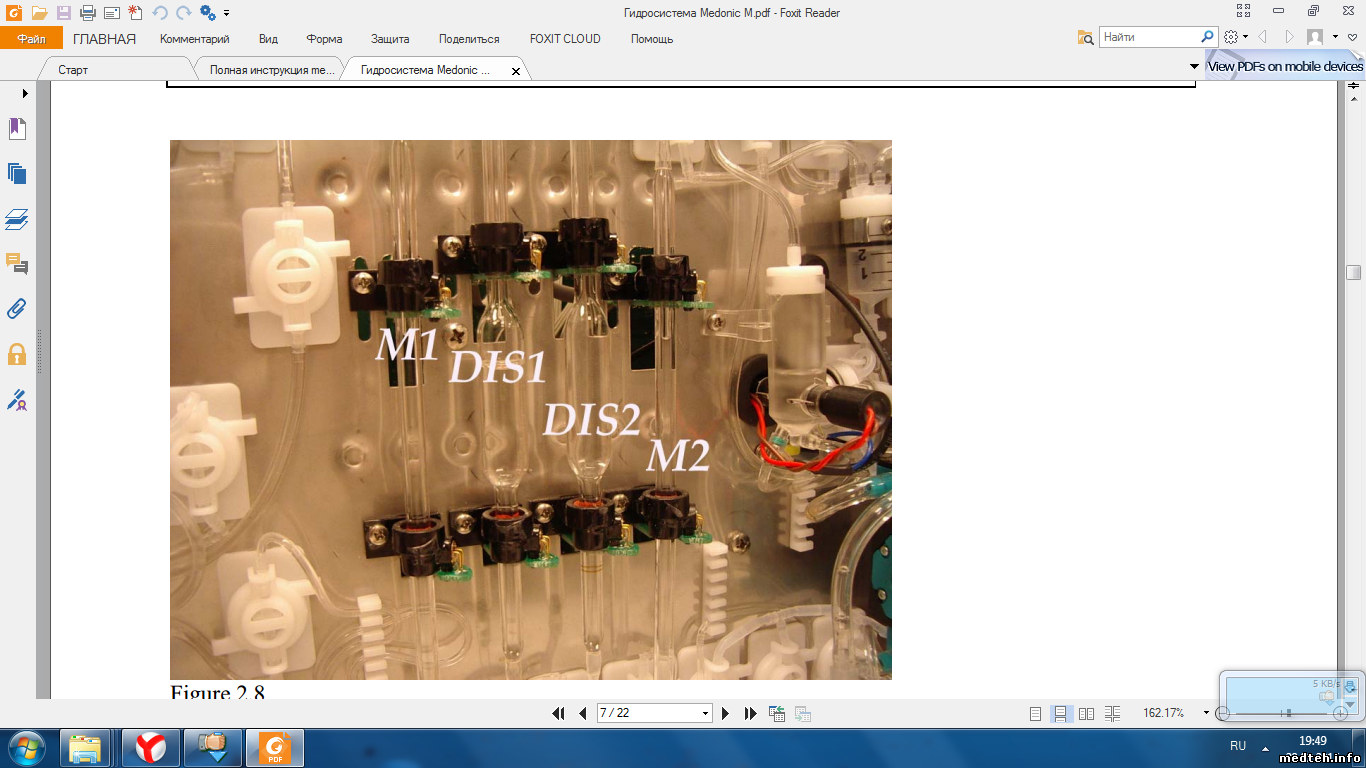This screenshot has width=1366, height=768.
Task: Go to the last page
Action: click(x=751, y=714)
